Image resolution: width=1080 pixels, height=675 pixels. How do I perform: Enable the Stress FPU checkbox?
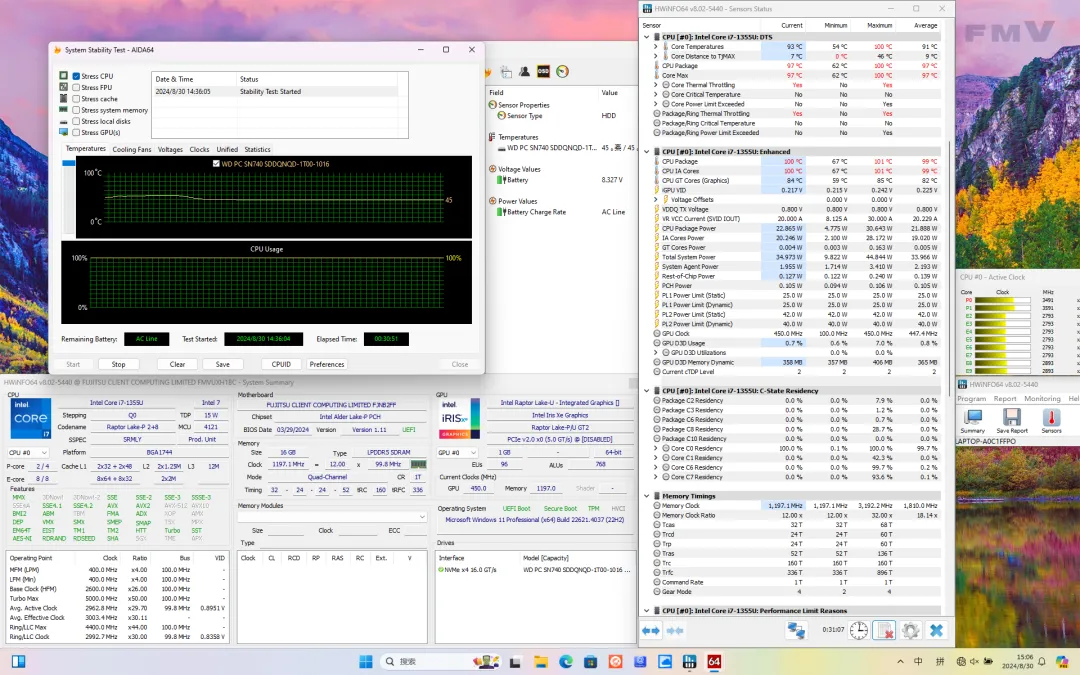click(77, 88)
